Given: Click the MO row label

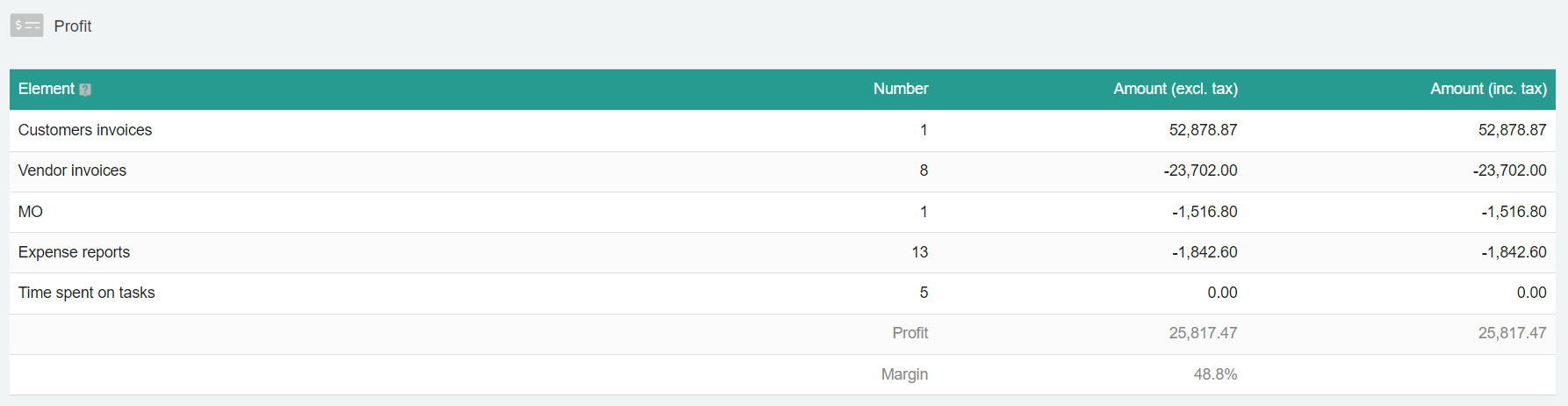Looking at the screenshot, I should pos(31,212).
